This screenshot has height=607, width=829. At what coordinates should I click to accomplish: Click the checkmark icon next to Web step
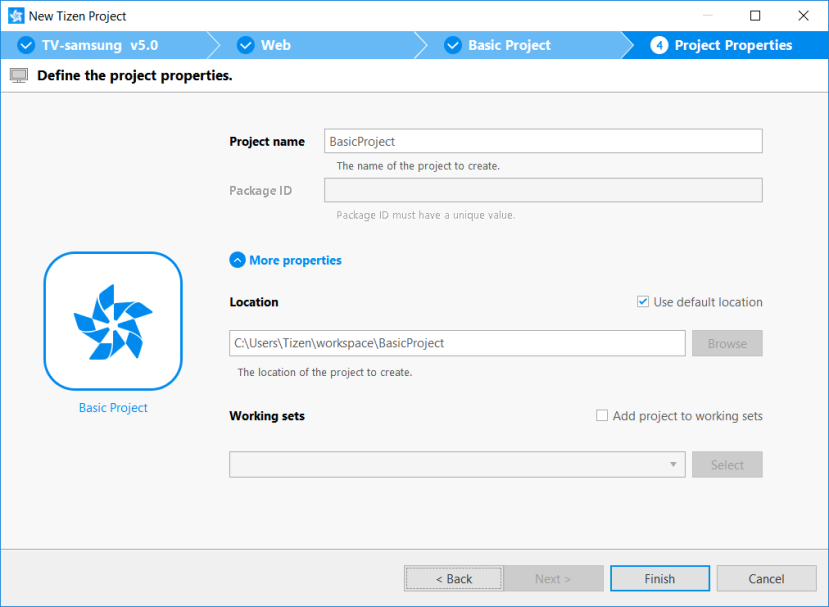(x=245, y=45)
